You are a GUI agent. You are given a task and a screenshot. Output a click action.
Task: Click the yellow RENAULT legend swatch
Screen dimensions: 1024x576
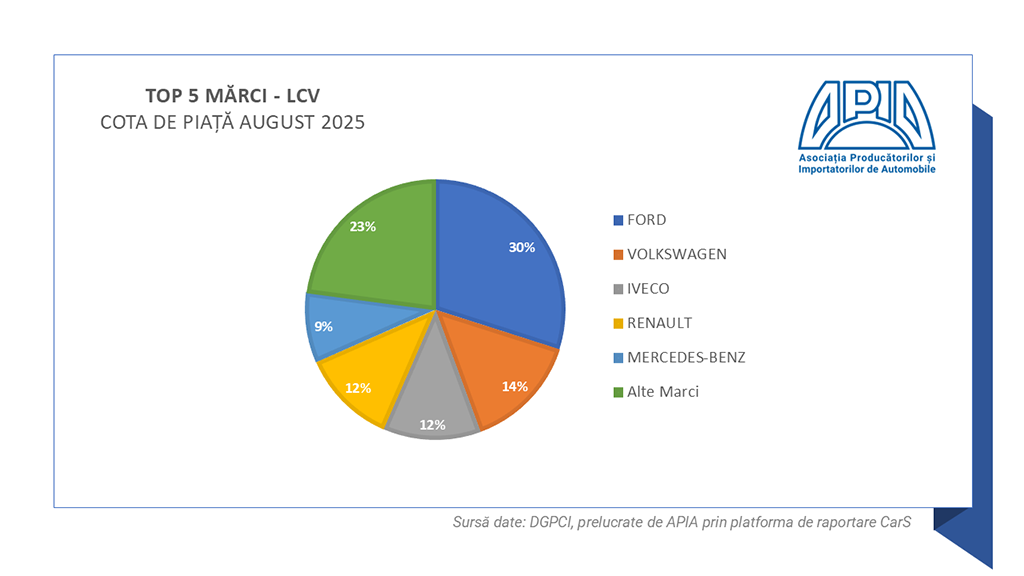pyautogui.click(x=618, y=323)
